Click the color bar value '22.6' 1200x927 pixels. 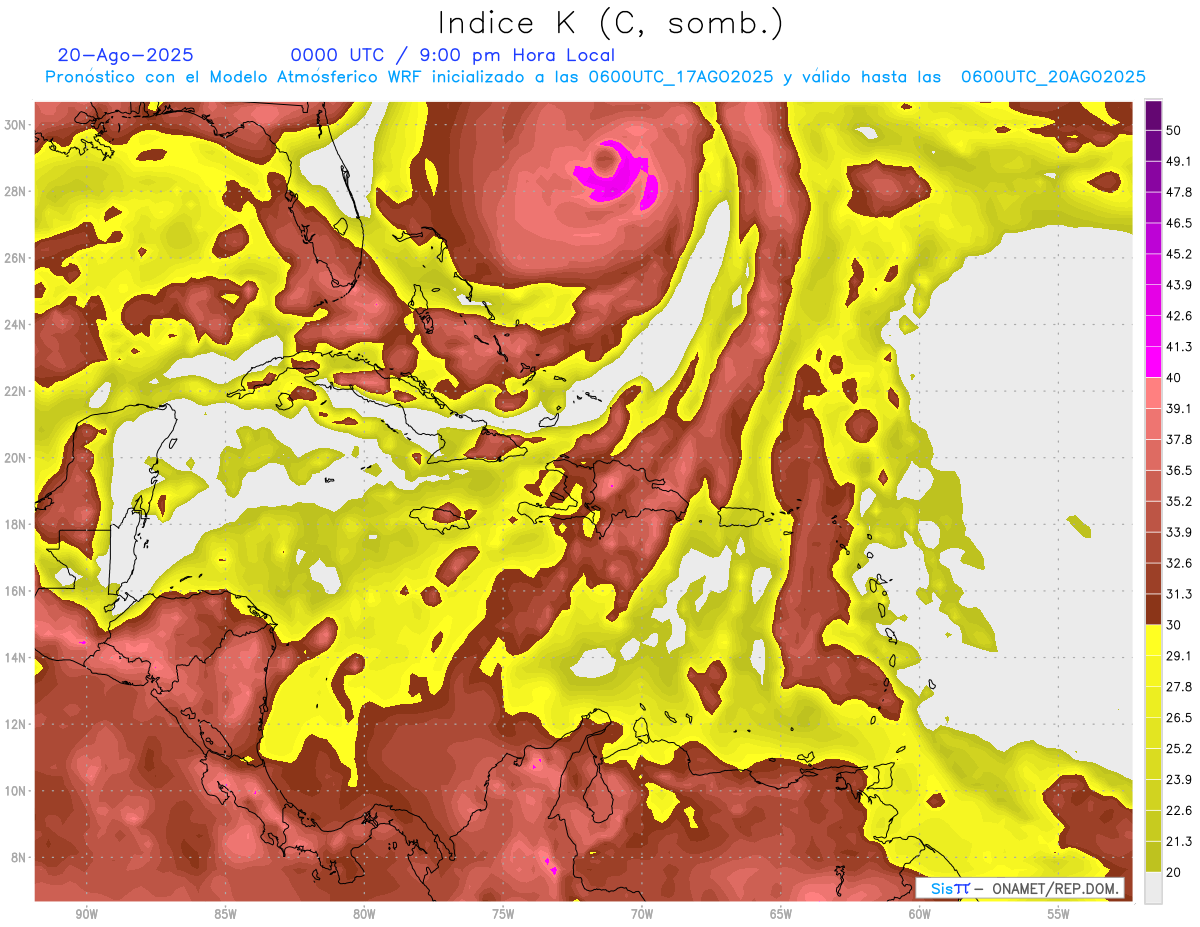[x=1178, y=810]
